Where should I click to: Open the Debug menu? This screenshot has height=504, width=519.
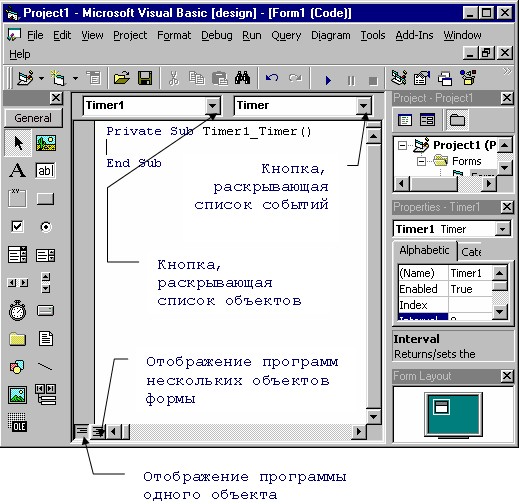(217, 36)
